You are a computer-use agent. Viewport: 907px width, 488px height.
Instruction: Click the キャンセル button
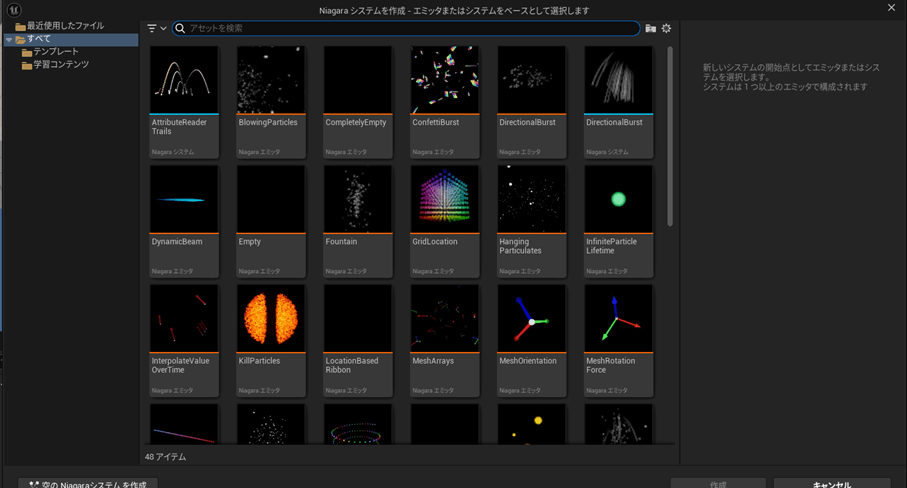tap(832, 483)
